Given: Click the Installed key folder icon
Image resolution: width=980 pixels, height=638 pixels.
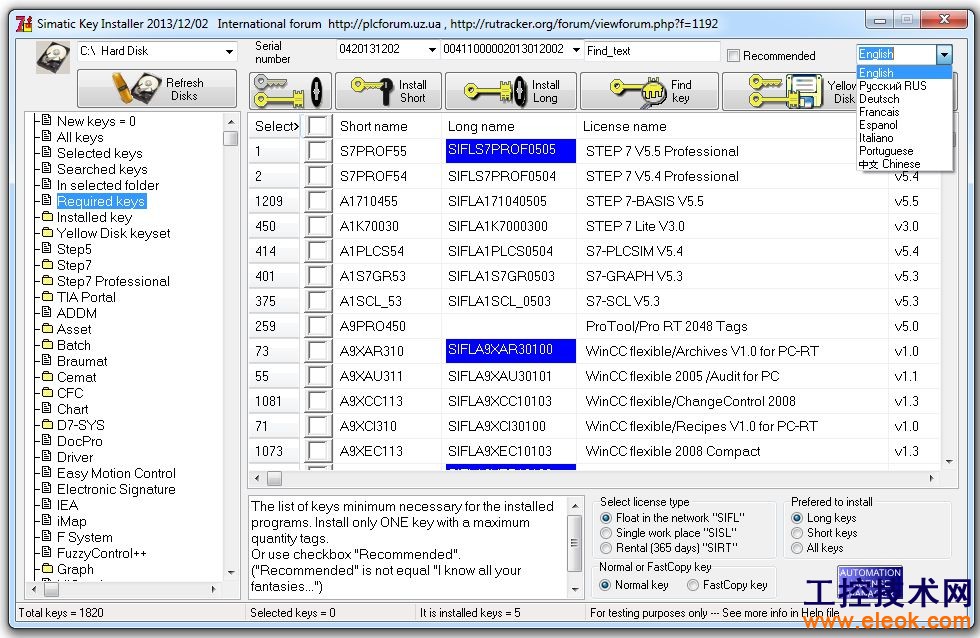Looking at the screenshot, I should pos(47,216).
